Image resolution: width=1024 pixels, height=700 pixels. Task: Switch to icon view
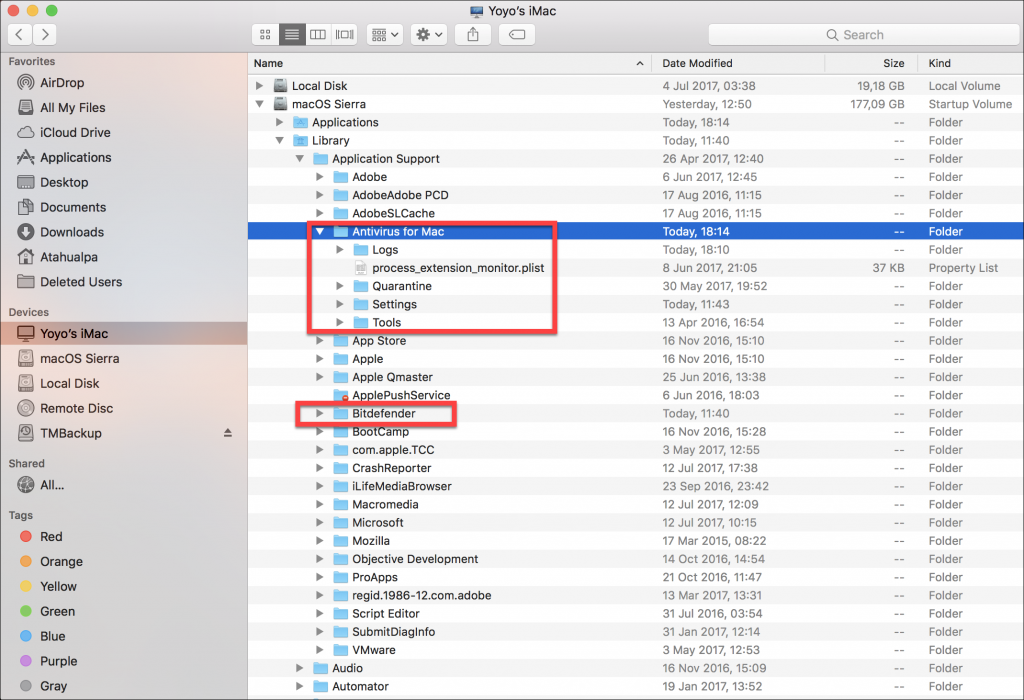[x=265, y=35]
